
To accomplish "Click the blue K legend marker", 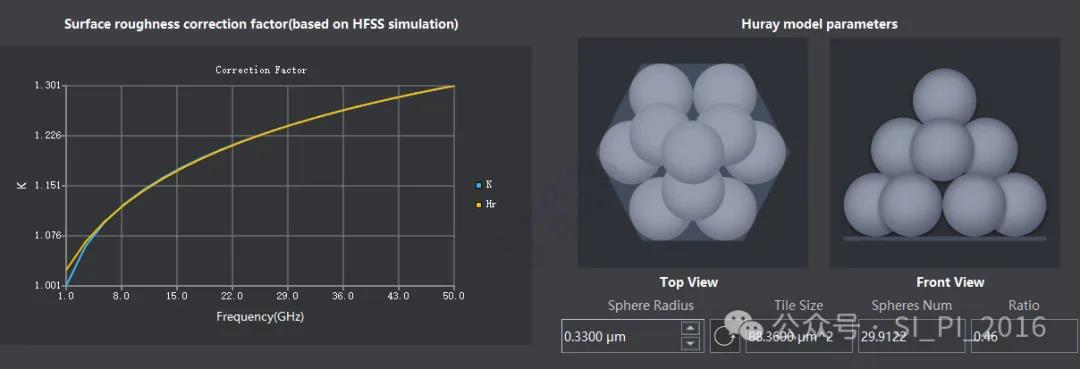I will coord(479,185).
